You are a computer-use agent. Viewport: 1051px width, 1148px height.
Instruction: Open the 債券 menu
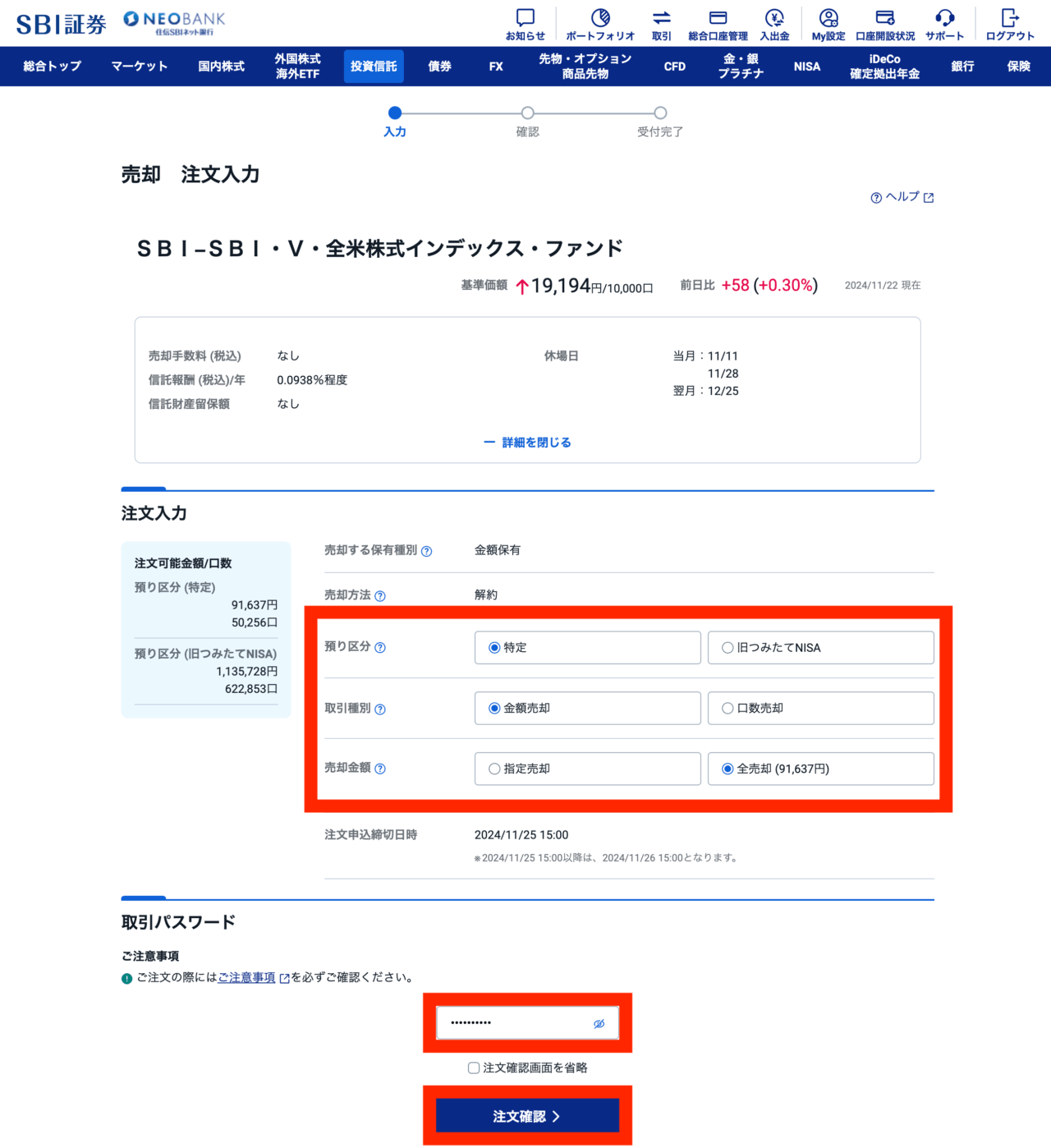[x=440, y=67]
